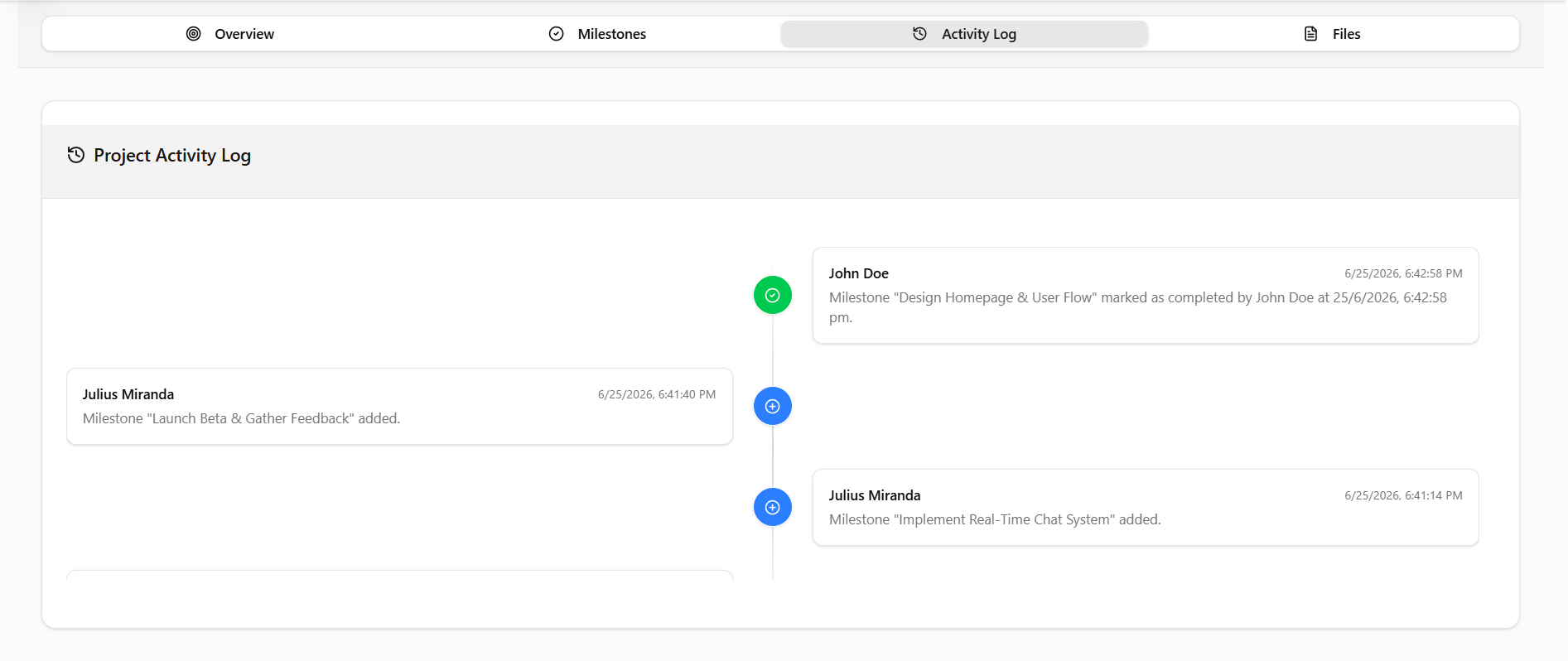The image size is (1568, 661).
Task: Click Julius Miranda name on Real-Time Chat entry
Action: tap(875, 495)
